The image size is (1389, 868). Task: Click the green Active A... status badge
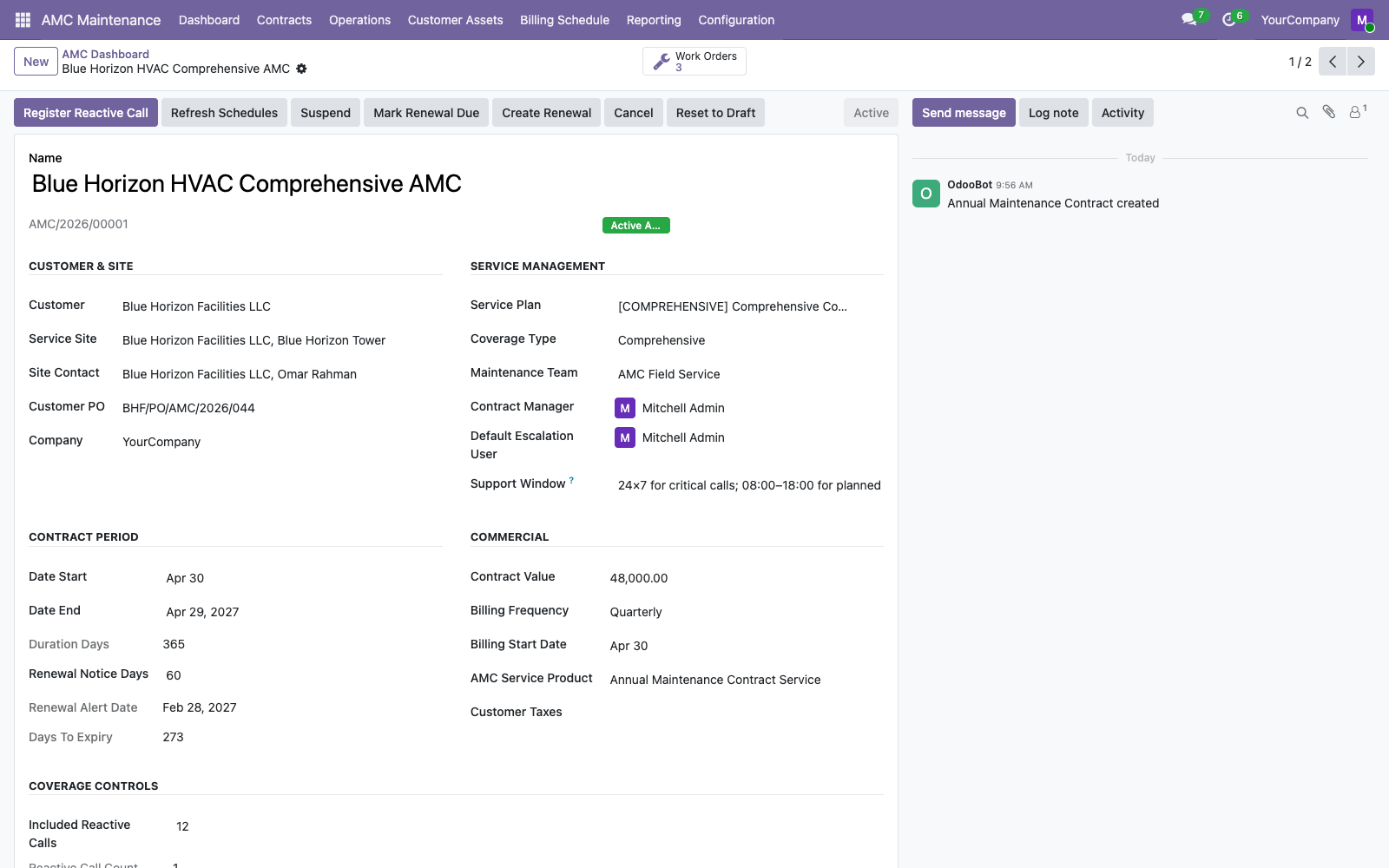pyautogui.click(x=635, y=225)
